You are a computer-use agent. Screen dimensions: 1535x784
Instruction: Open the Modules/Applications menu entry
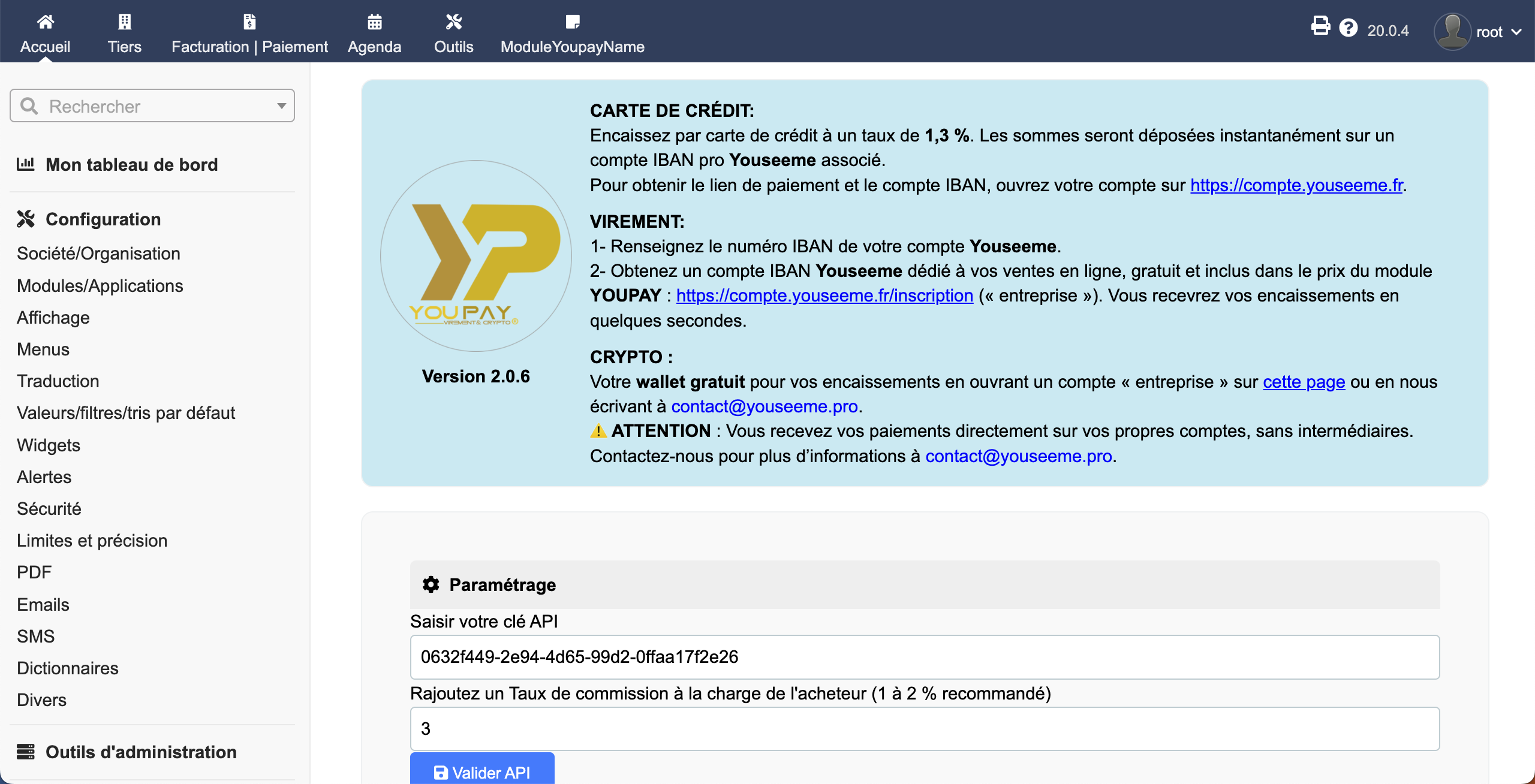pos(100,286)
